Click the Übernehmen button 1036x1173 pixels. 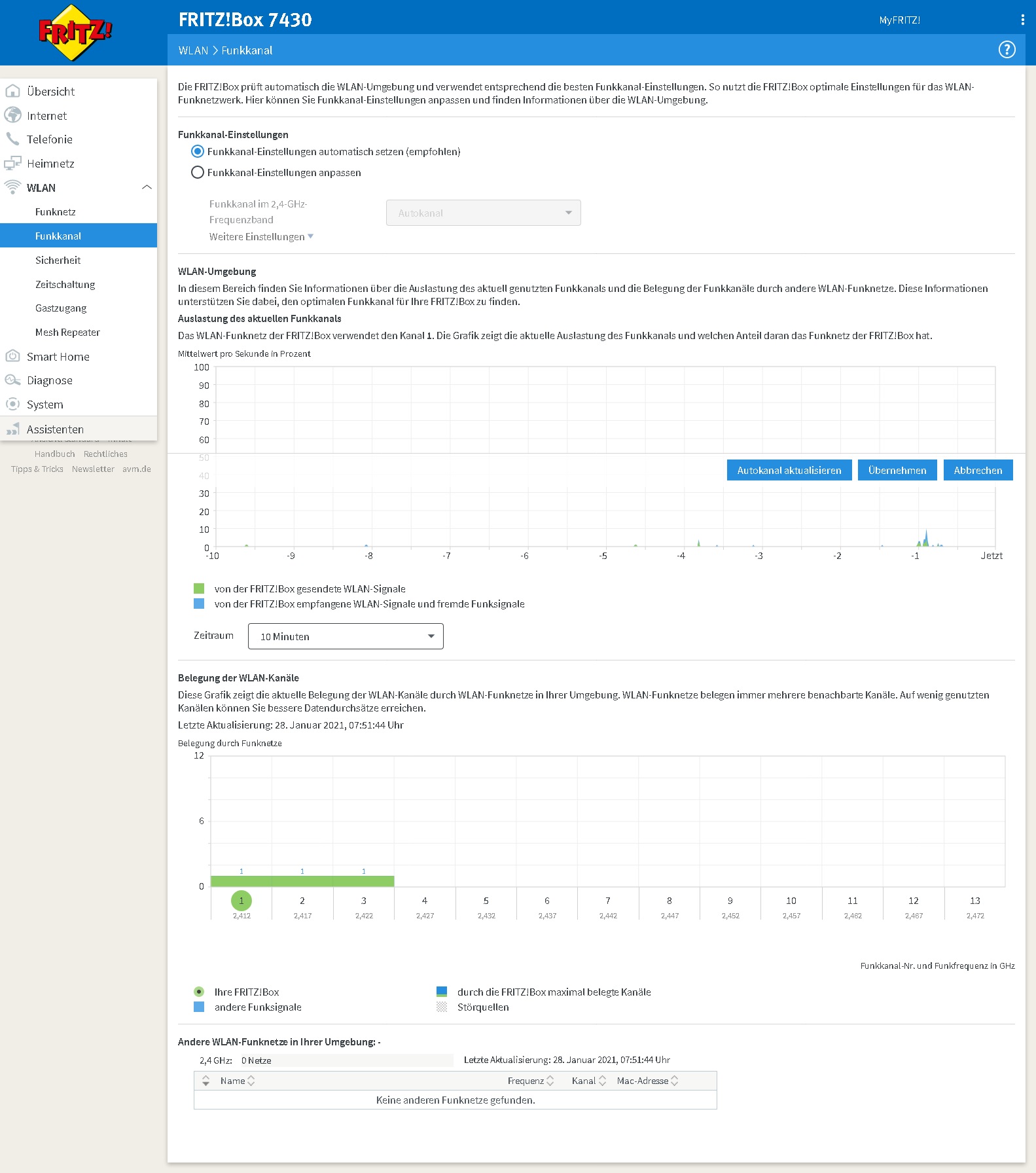coord(897,470)
